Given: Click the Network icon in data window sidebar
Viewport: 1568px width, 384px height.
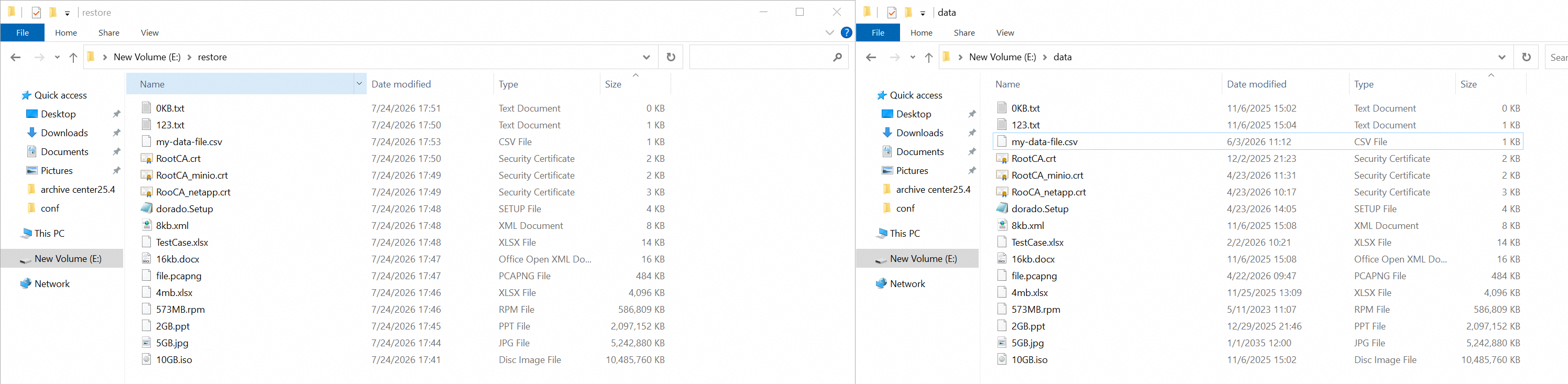Looking at the screenshot, I should [x=881, y=283].
